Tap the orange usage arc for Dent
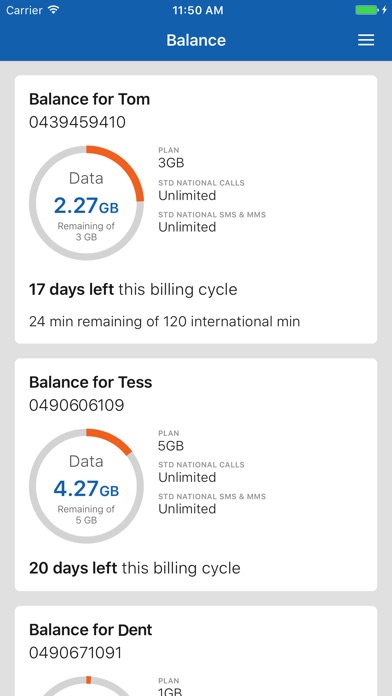 88,680
